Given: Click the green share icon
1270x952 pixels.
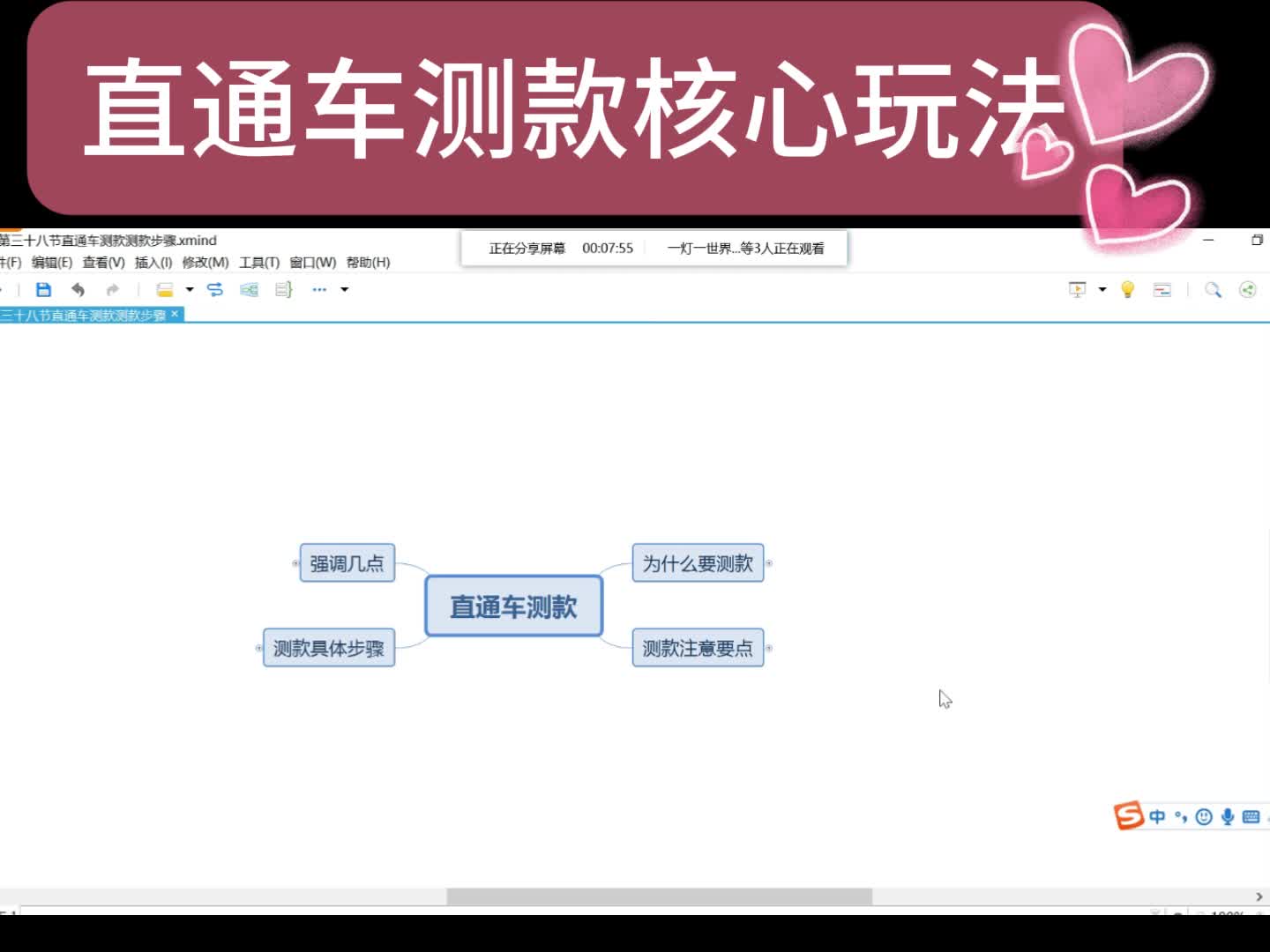Looking at the screenshot, I should pyautogui.click(x=1247, y=290).
